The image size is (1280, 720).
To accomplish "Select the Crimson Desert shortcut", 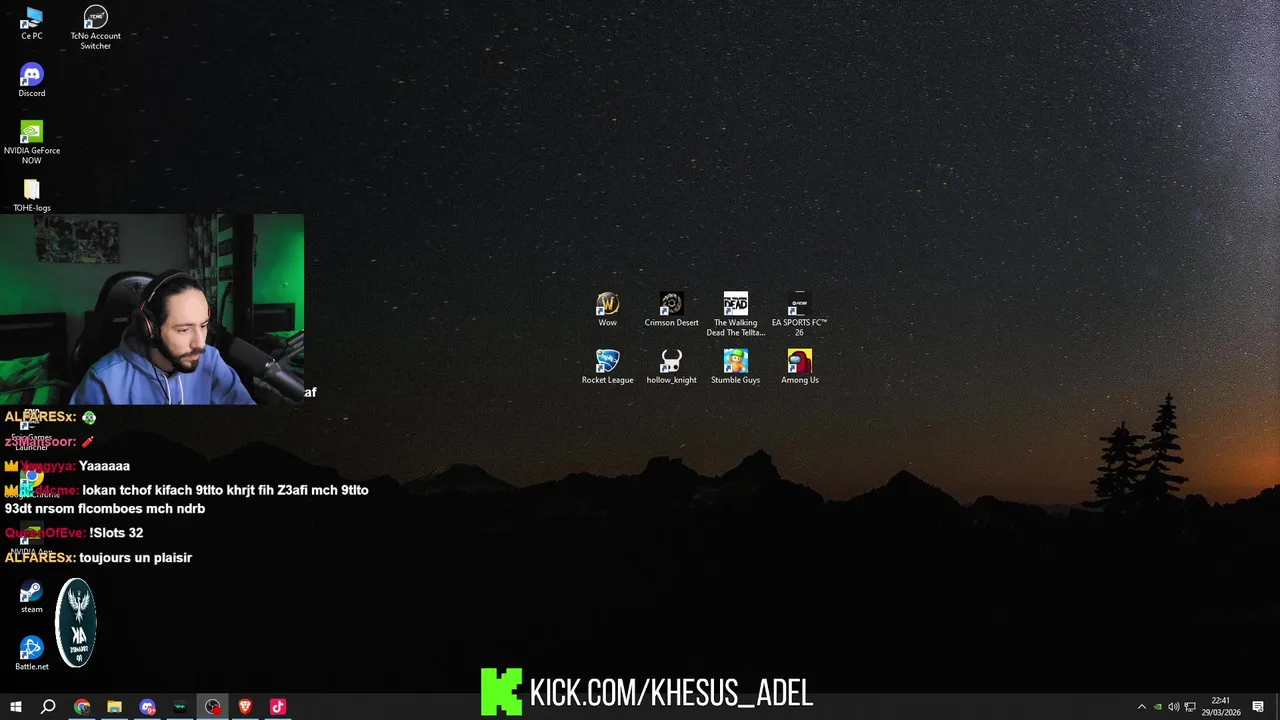I will [x=671, y=309].
